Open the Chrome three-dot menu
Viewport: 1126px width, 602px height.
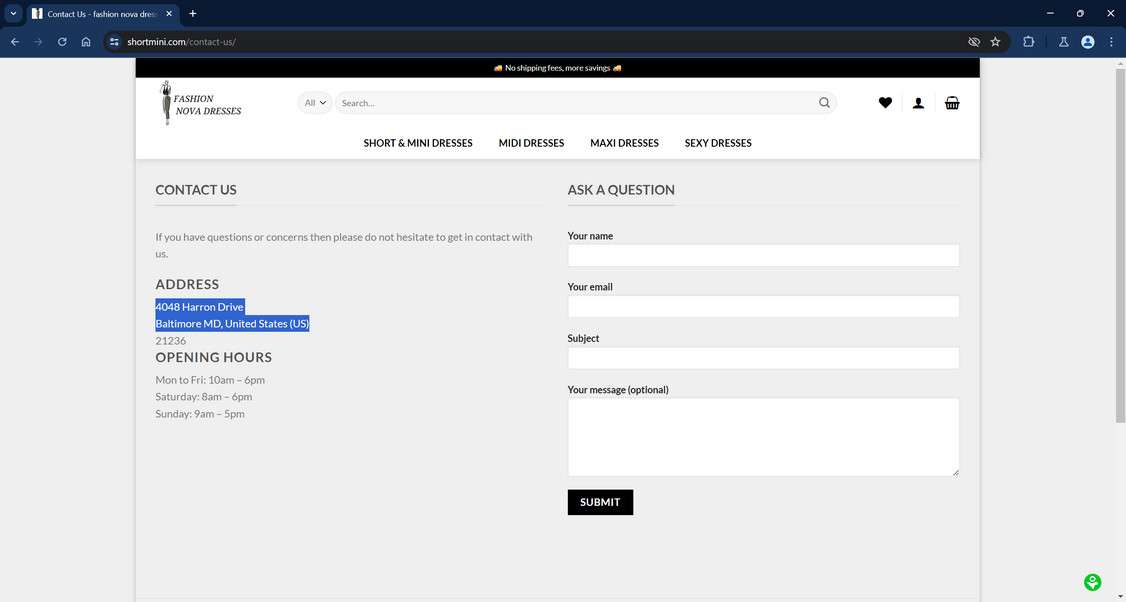coord(1111,42)
